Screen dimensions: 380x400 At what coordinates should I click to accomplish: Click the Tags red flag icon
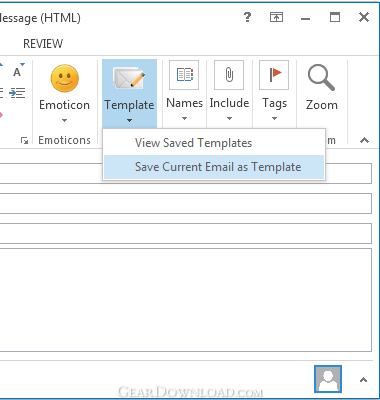tap(274, 75)
